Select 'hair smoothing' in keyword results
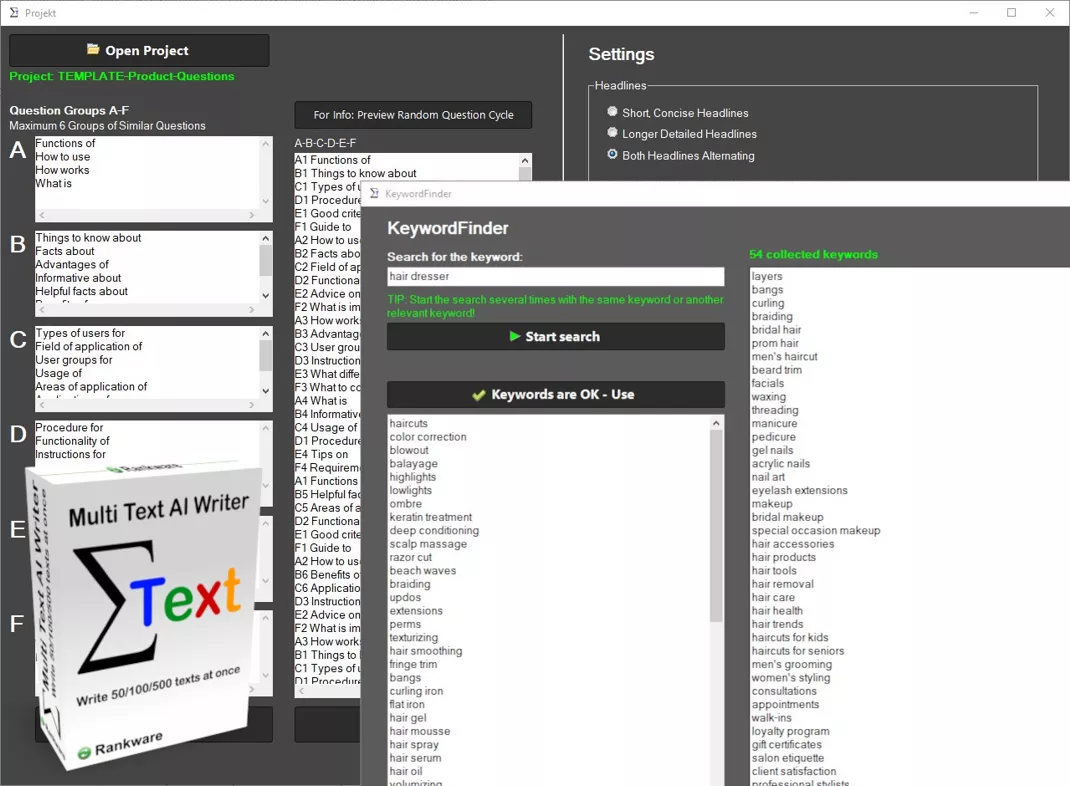1070x786 pixels. click(426, 651)
